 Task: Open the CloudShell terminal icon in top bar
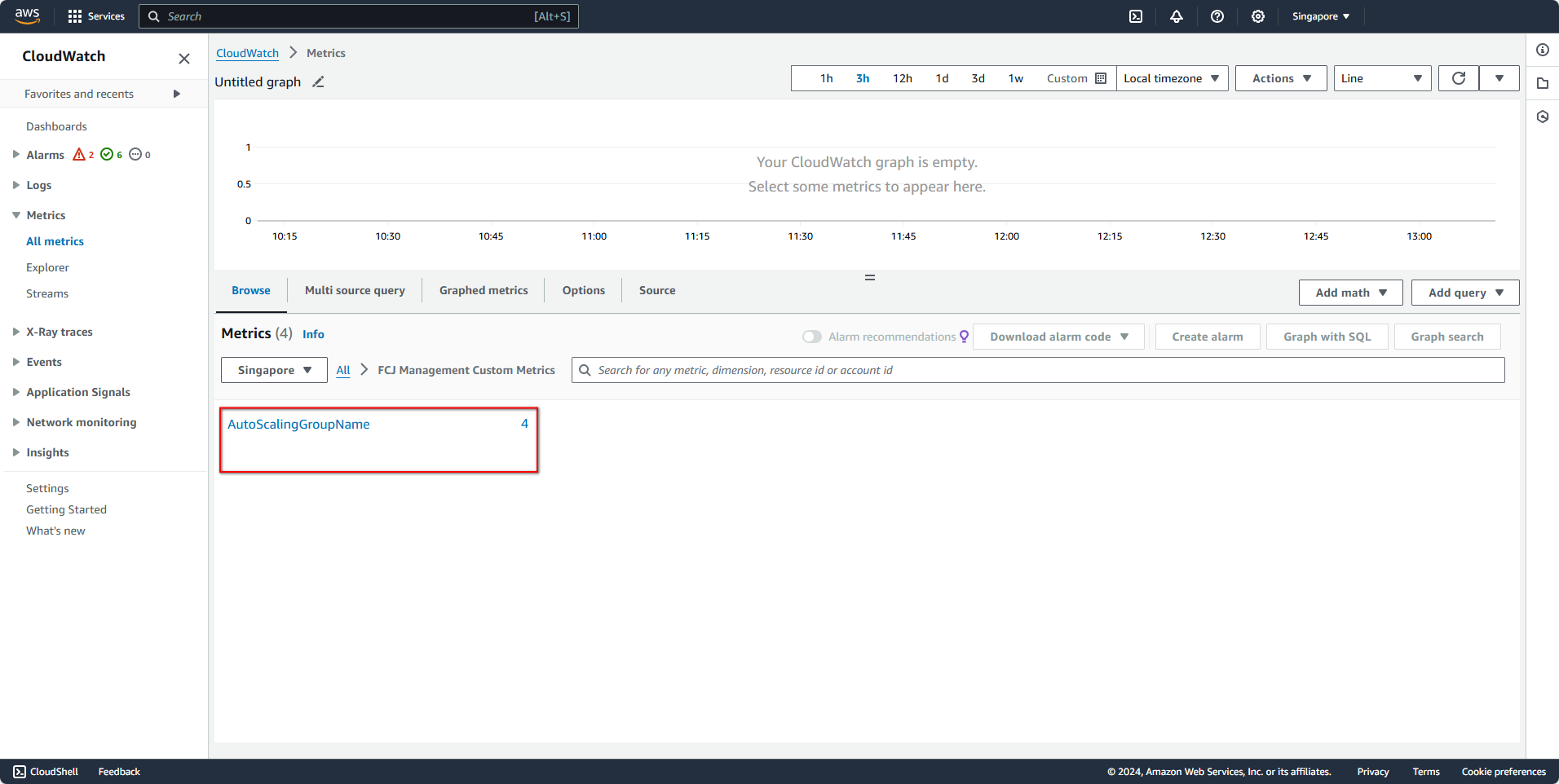click(x=1136, y=16)
